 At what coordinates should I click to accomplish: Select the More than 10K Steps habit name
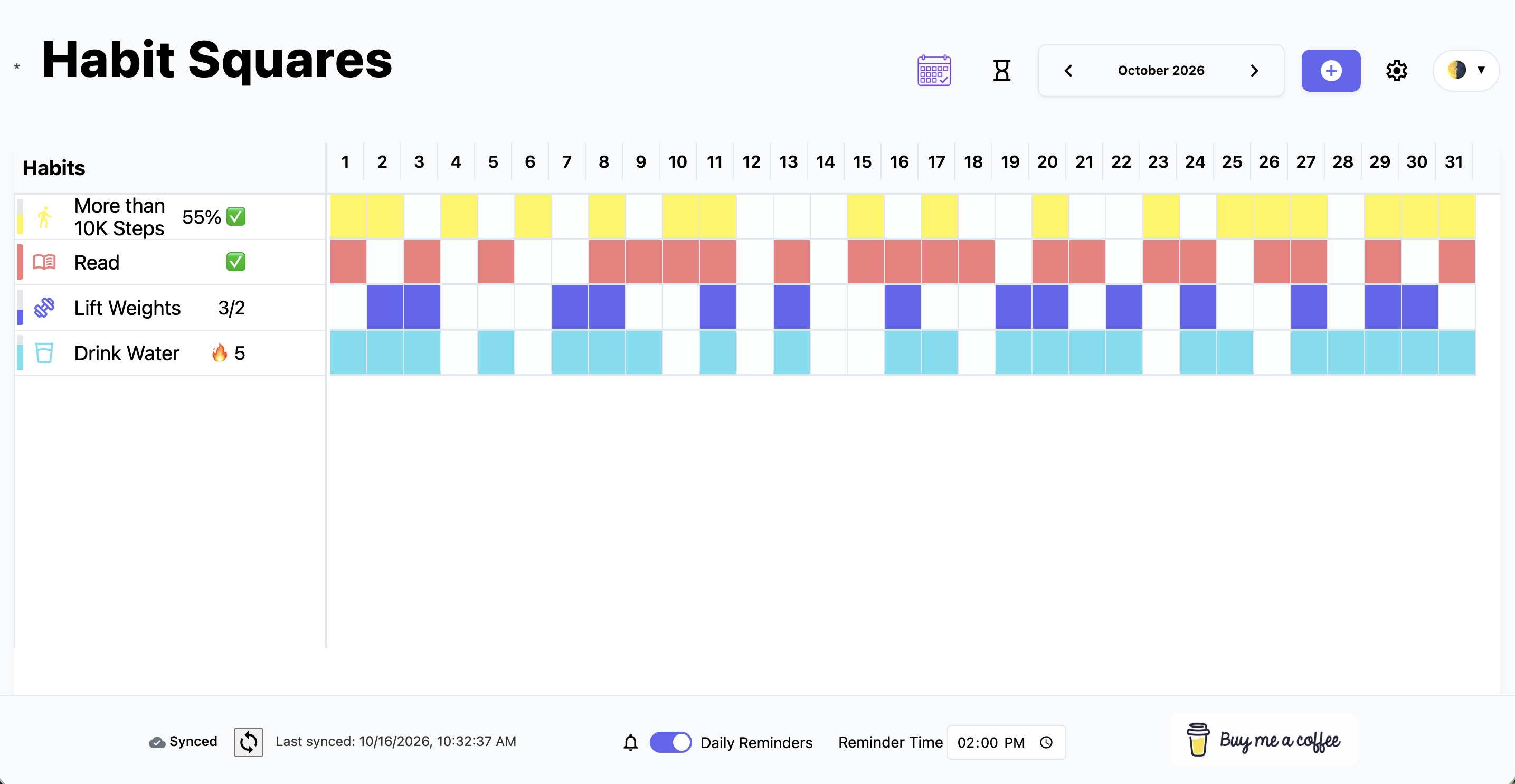point(119,217)
